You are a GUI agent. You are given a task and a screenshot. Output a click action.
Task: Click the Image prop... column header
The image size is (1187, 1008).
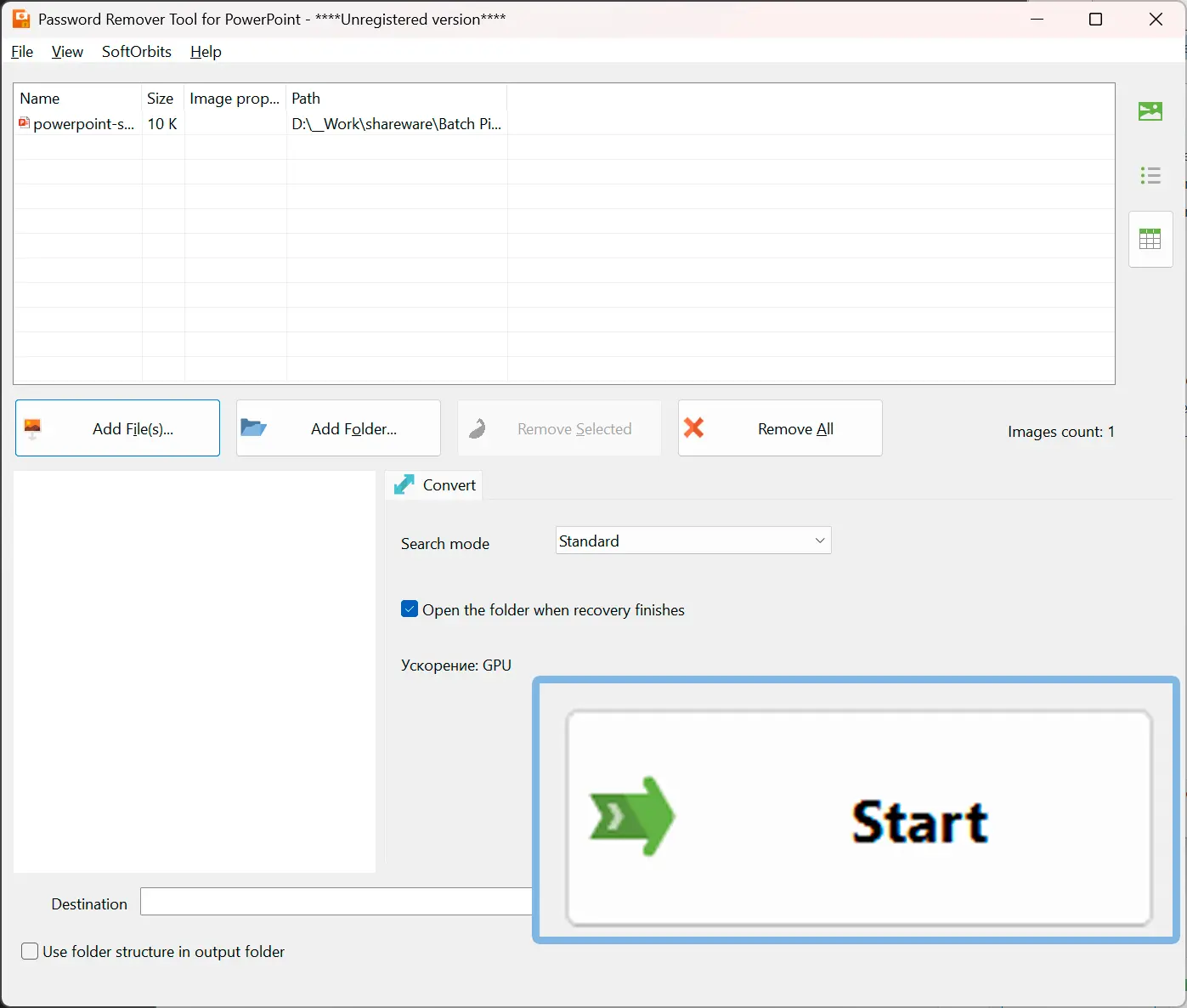235,99
